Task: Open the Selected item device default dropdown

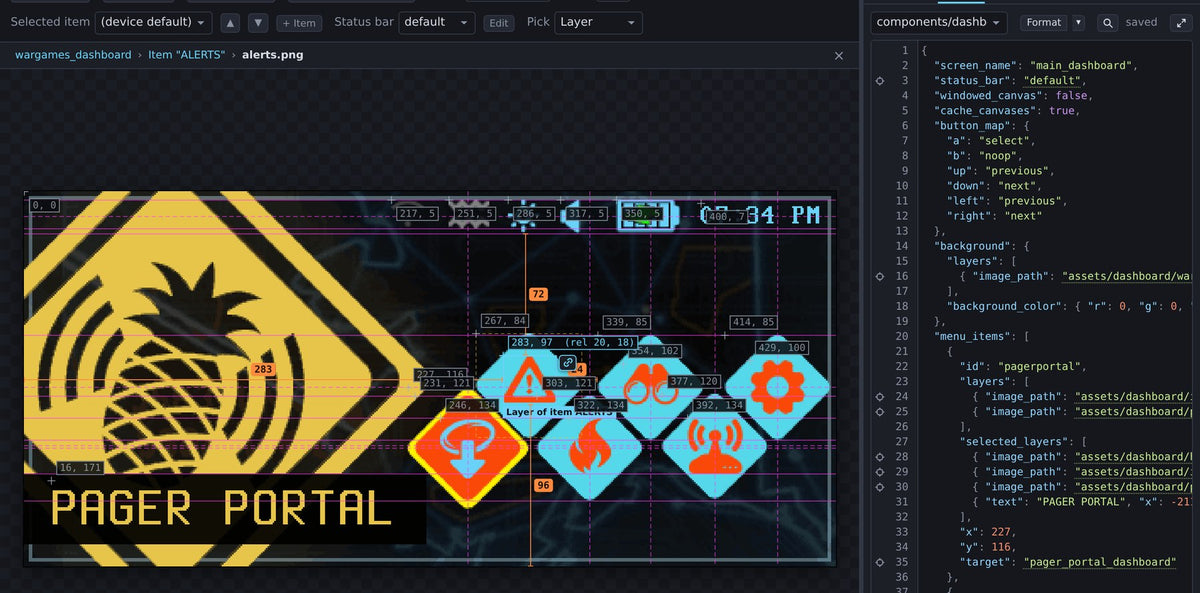Action: pos(155,22)
